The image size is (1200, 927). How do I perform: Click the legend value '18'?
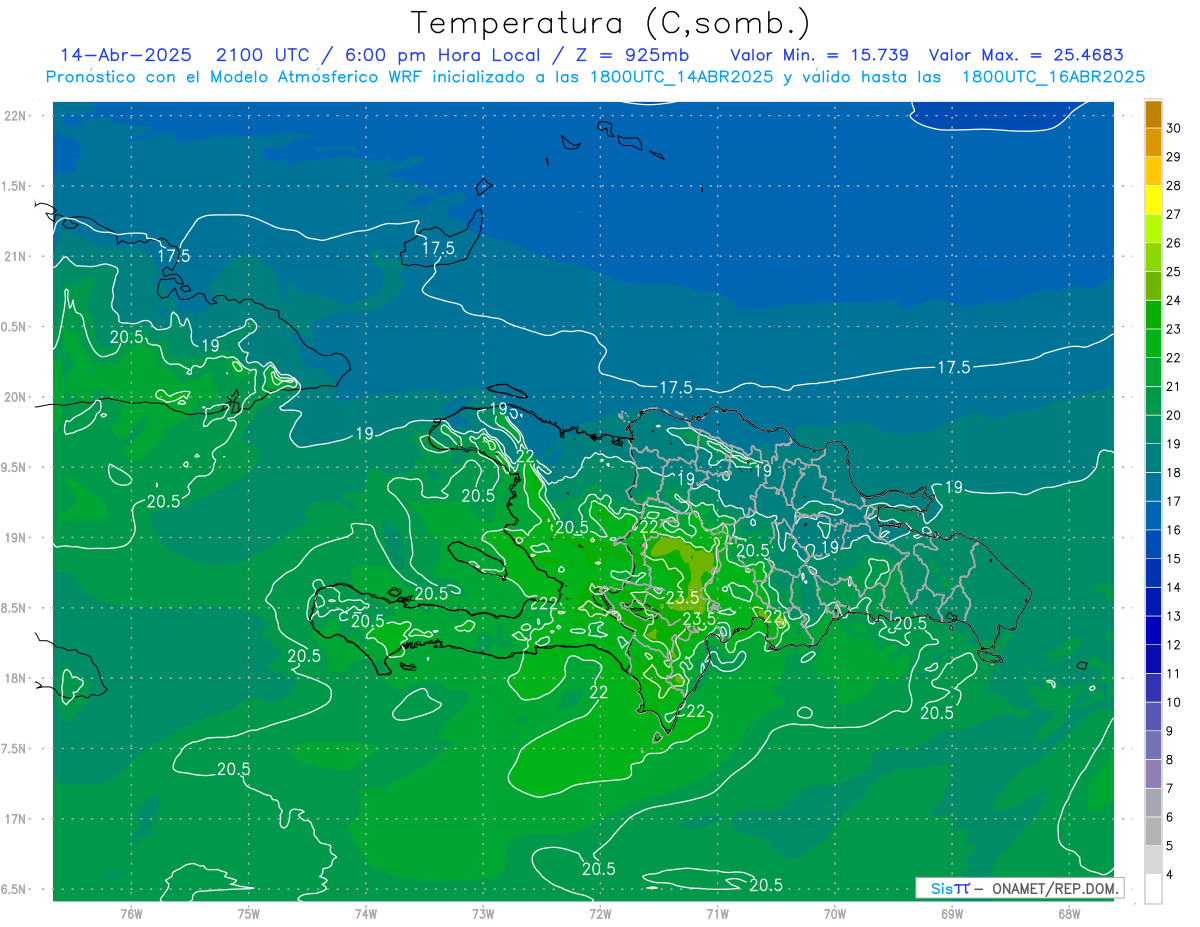click(x=1174, y=472)
